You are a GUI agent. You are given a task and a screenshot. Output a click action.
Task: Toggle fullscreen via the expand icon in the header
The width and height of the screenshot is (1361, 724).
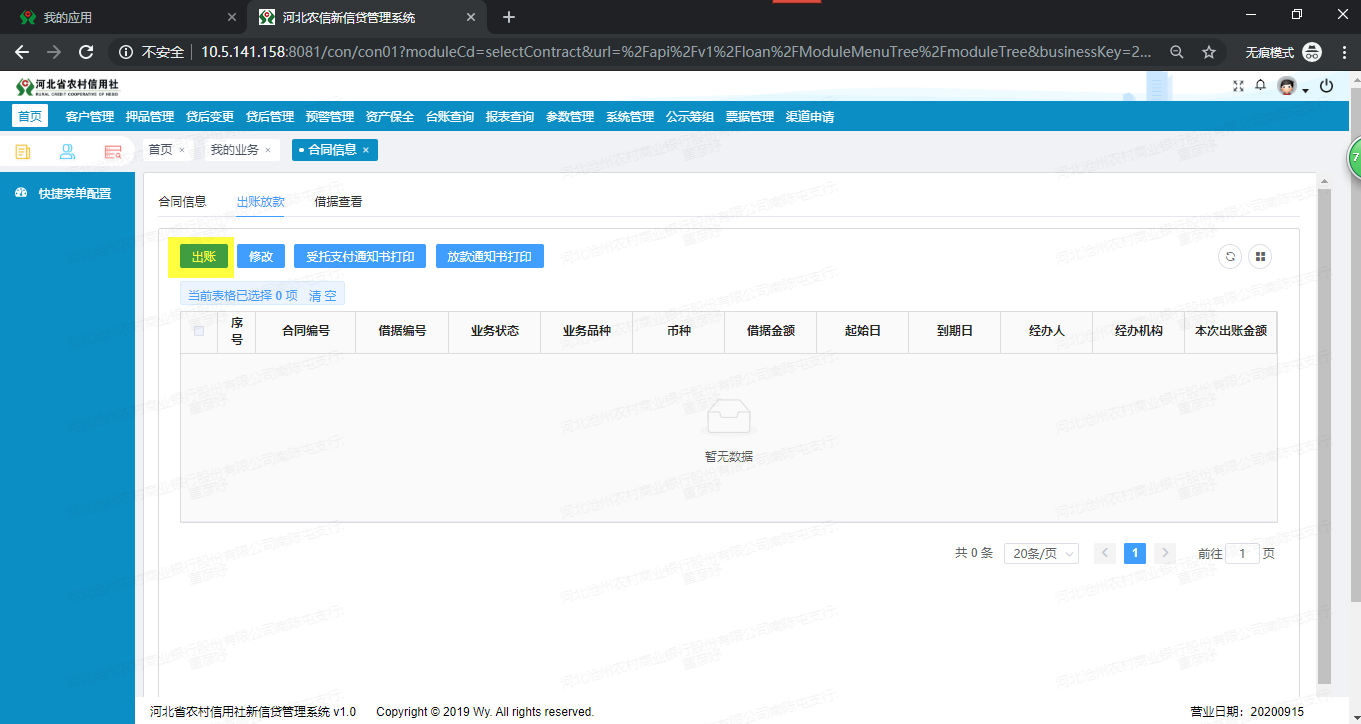(x=1238, y=86)
